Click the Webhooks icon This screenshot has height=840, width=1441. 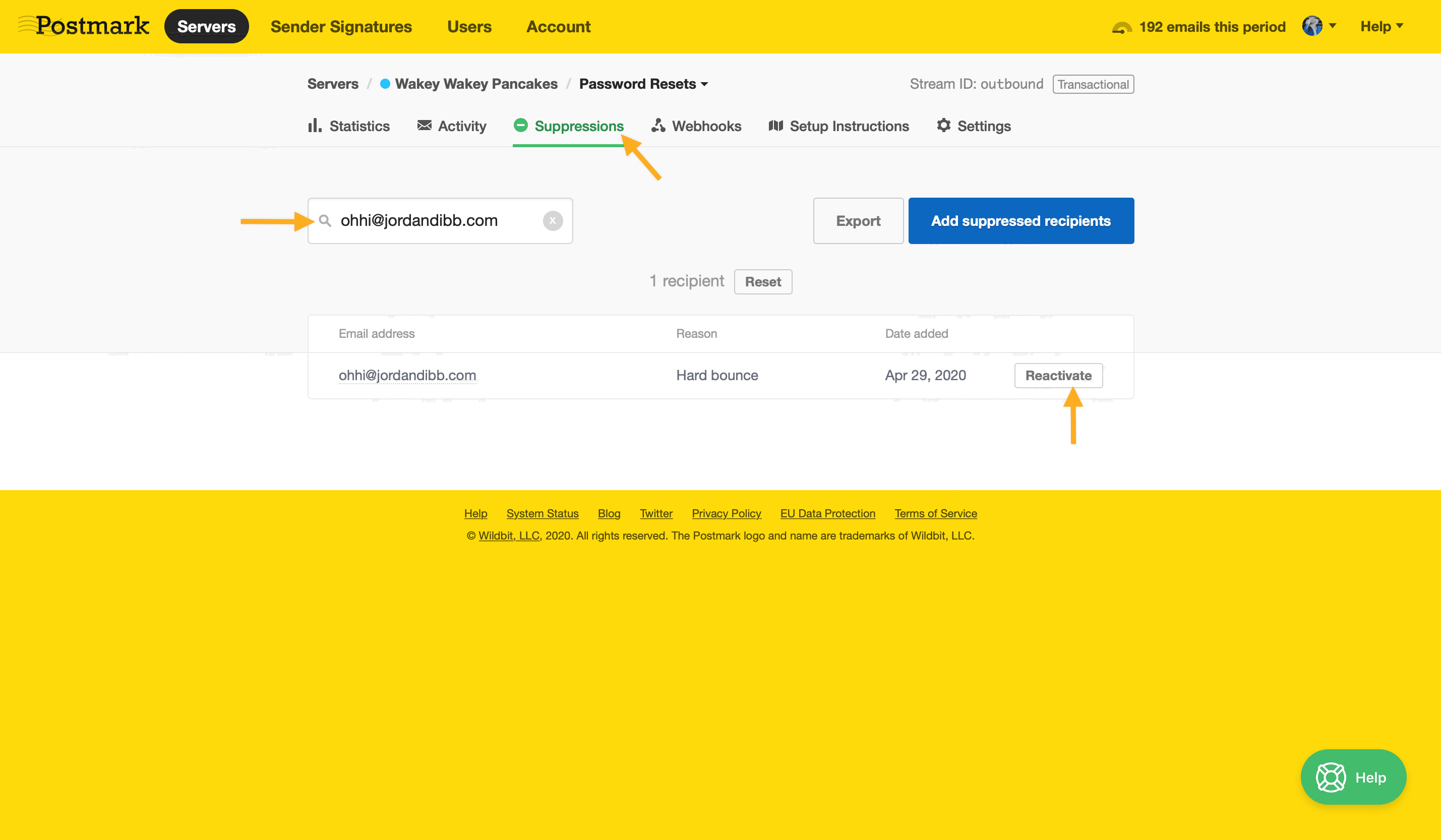tap(658, 125)
